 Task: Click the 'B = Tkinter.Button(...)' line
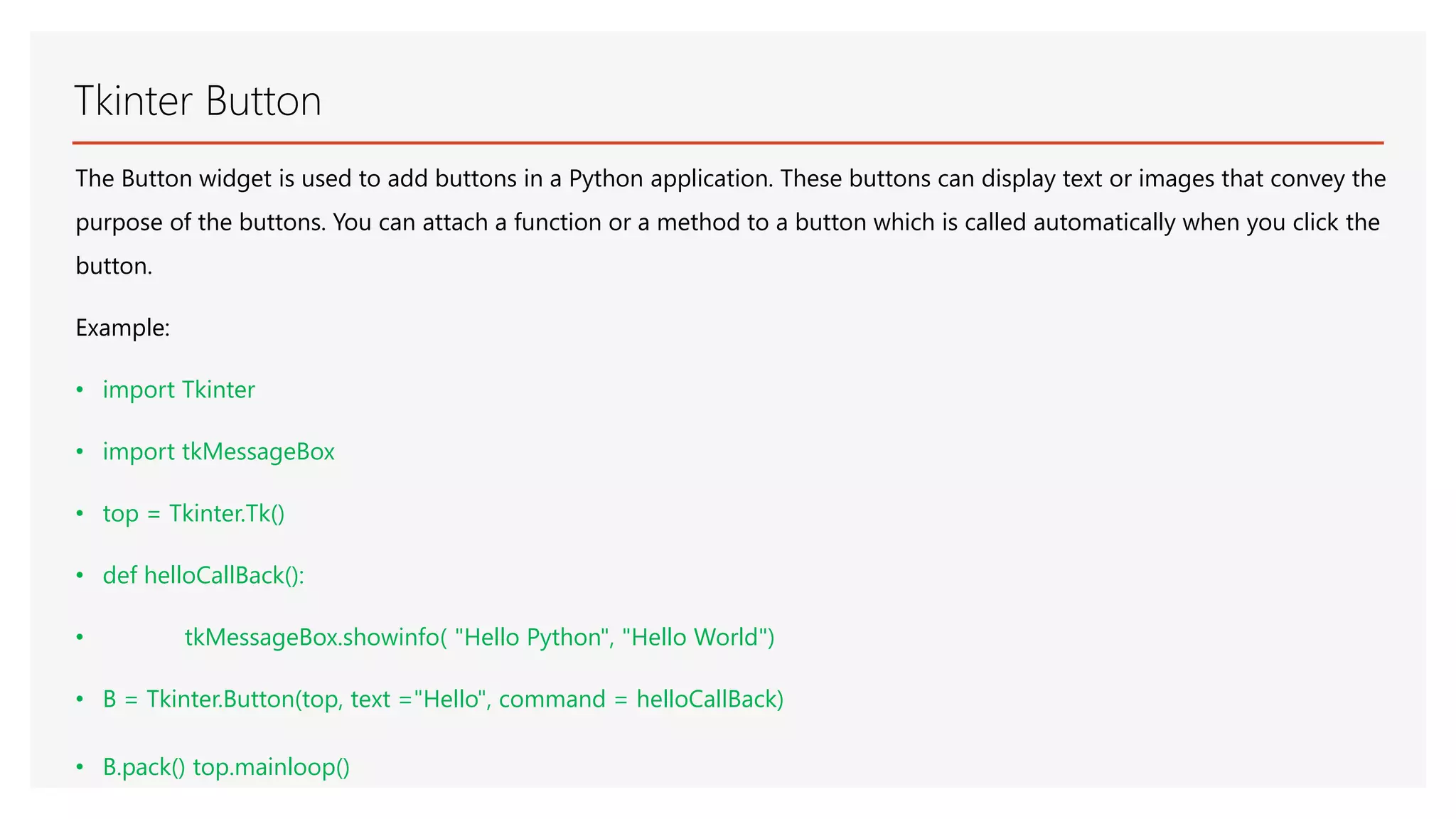coord(443,699)
